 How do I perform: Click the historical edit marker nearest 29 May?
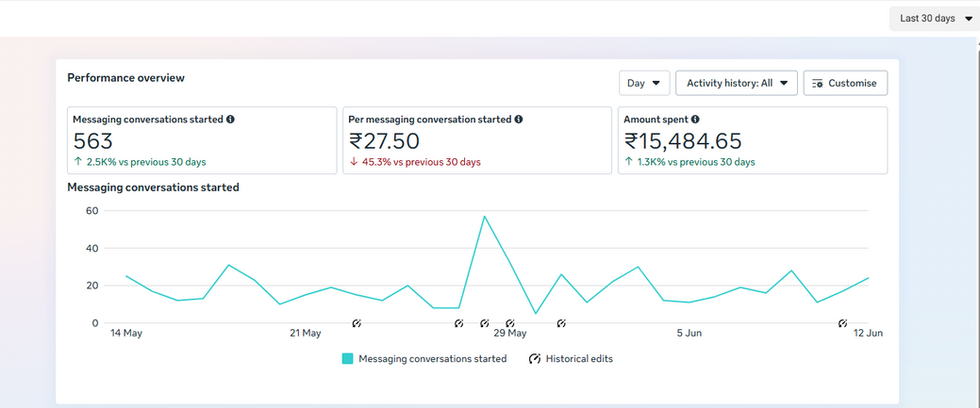(x=510, y=323)
